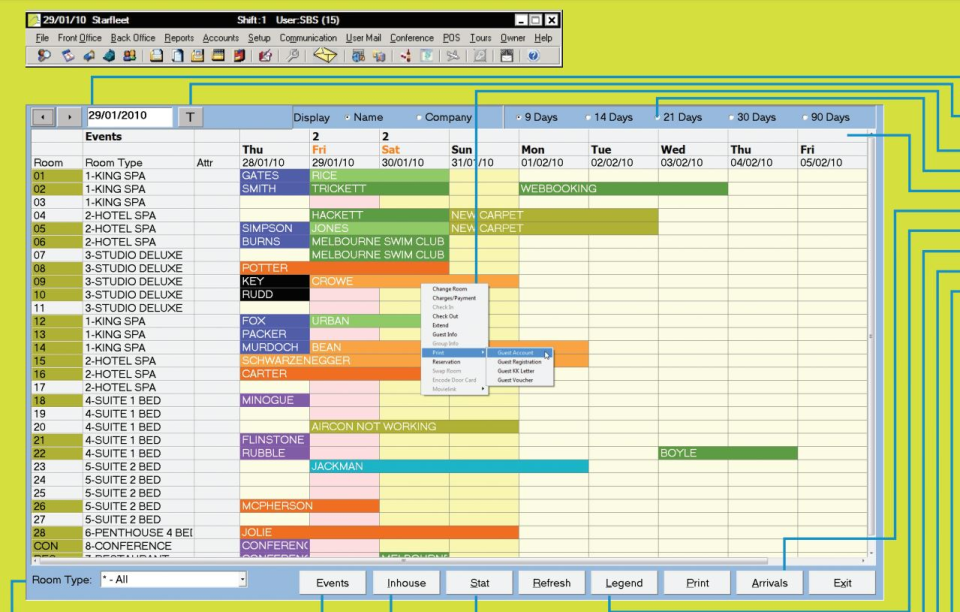The width and height of the screenshot is (960, 612).
Task: Select the 21 Days view option
Action: pos(657,118)
